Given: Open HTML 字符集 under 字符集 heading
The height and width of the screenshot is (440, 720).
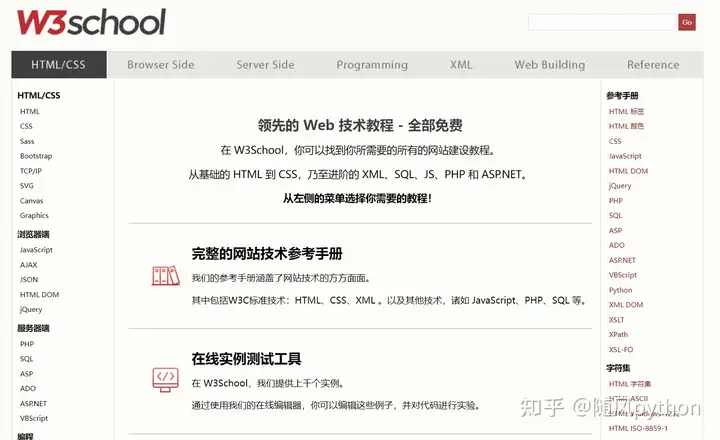Looking at the screenshot, I should pos(630,384).
